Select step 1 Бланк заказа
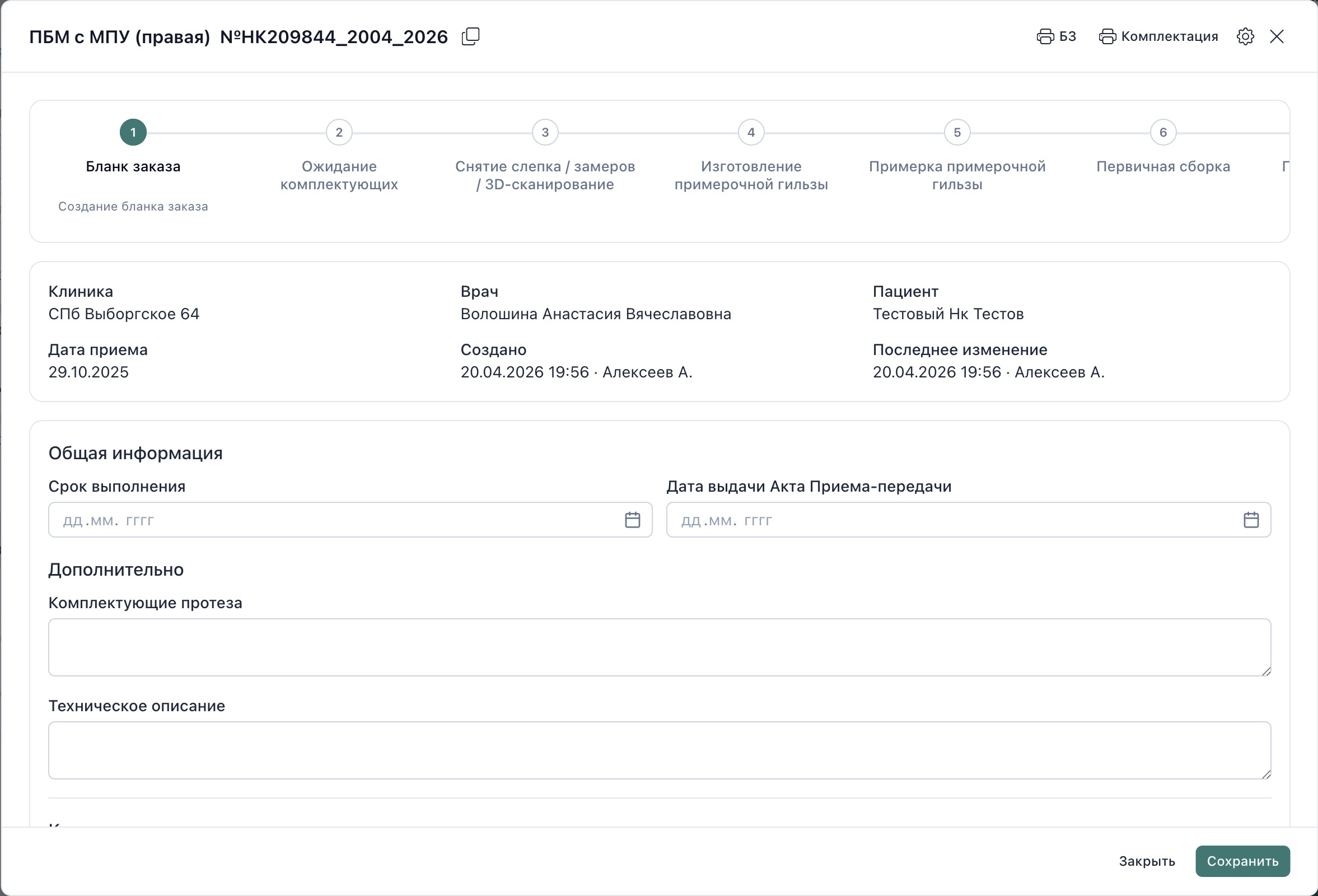 coord(133,132)
